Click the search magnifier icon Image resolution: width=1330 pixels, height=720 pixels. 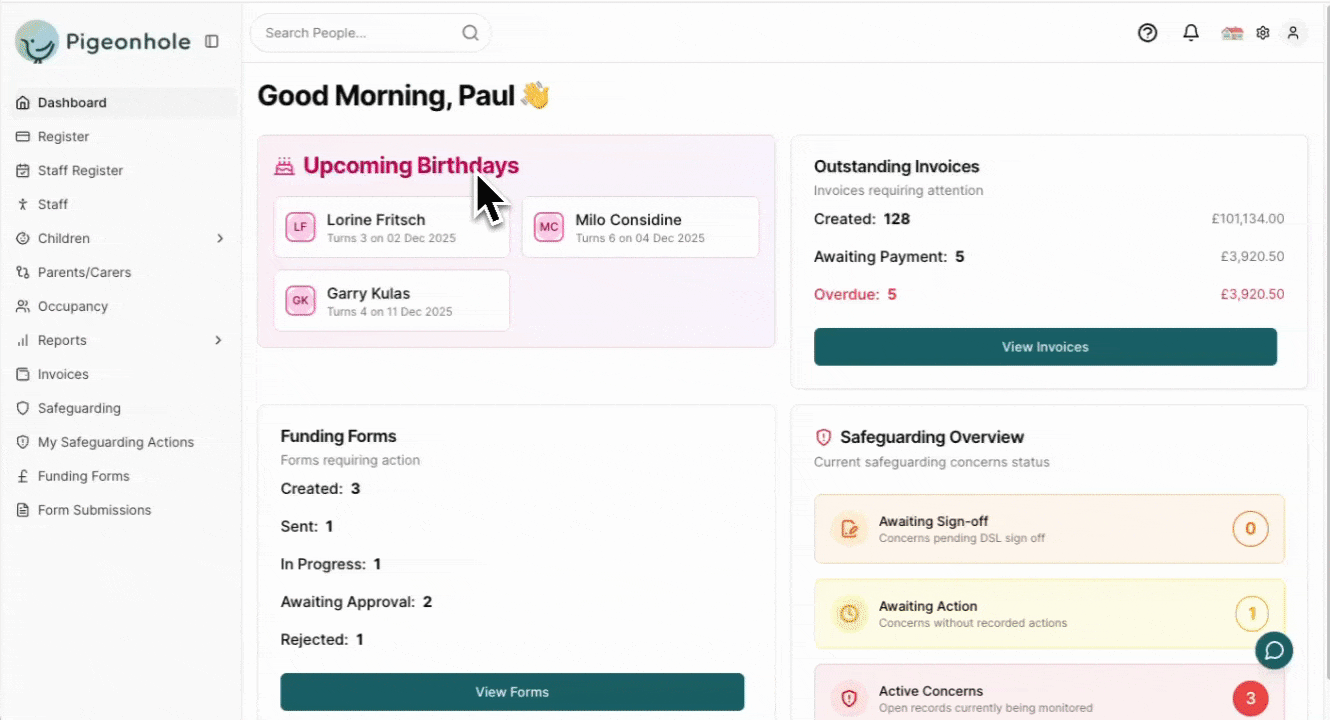tap(470, 33)
